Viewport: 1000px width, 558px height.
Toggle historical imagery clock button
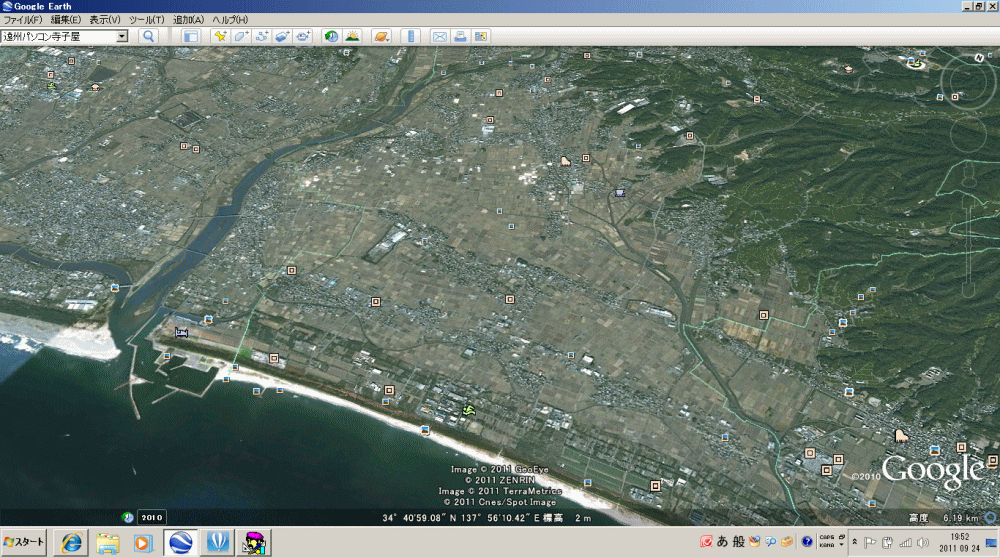click(x=331, y=36)
